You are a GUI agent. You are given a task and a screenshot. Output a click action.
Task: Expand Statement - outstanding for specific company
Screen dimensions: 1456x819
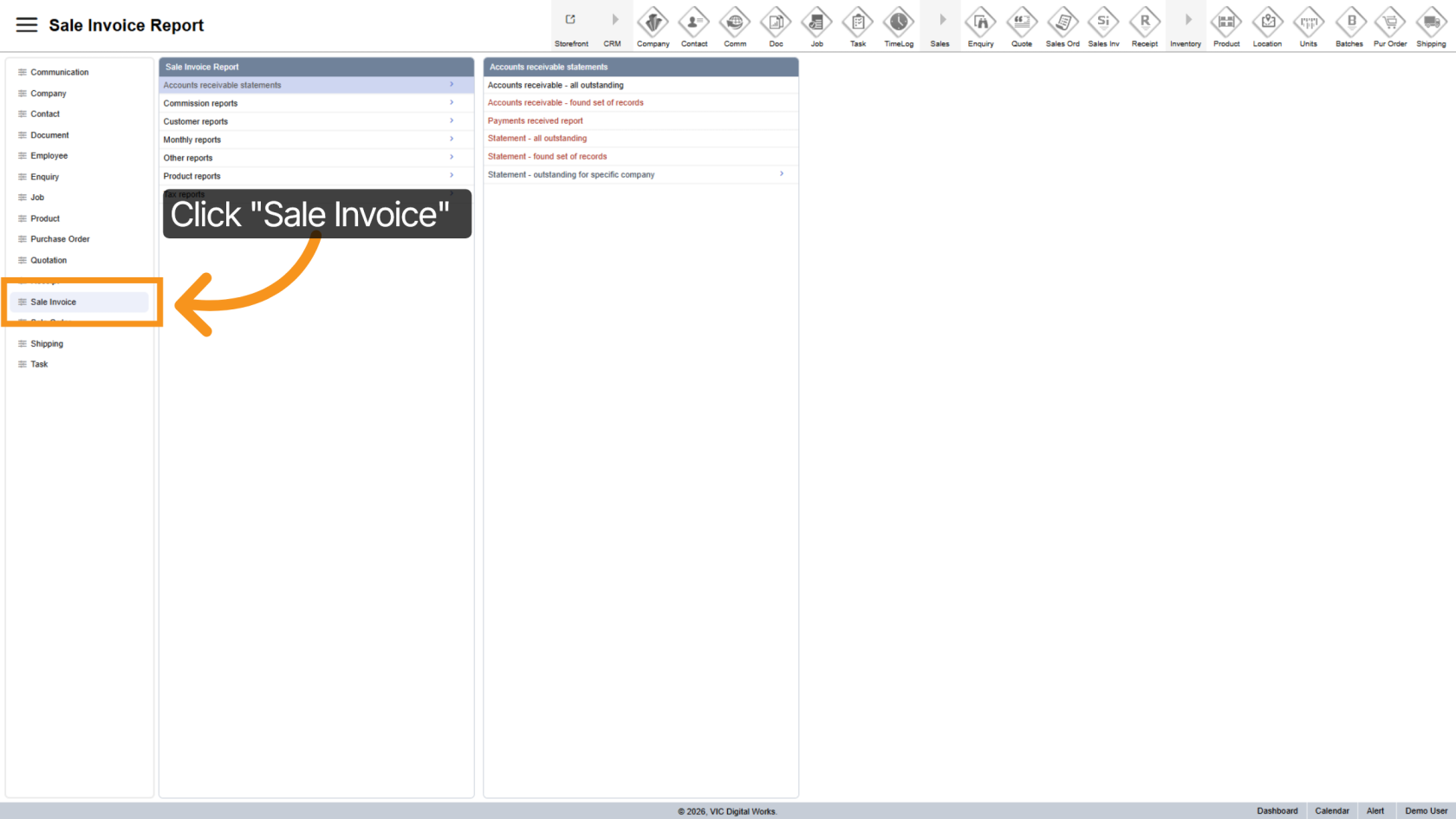pos(636,175)
